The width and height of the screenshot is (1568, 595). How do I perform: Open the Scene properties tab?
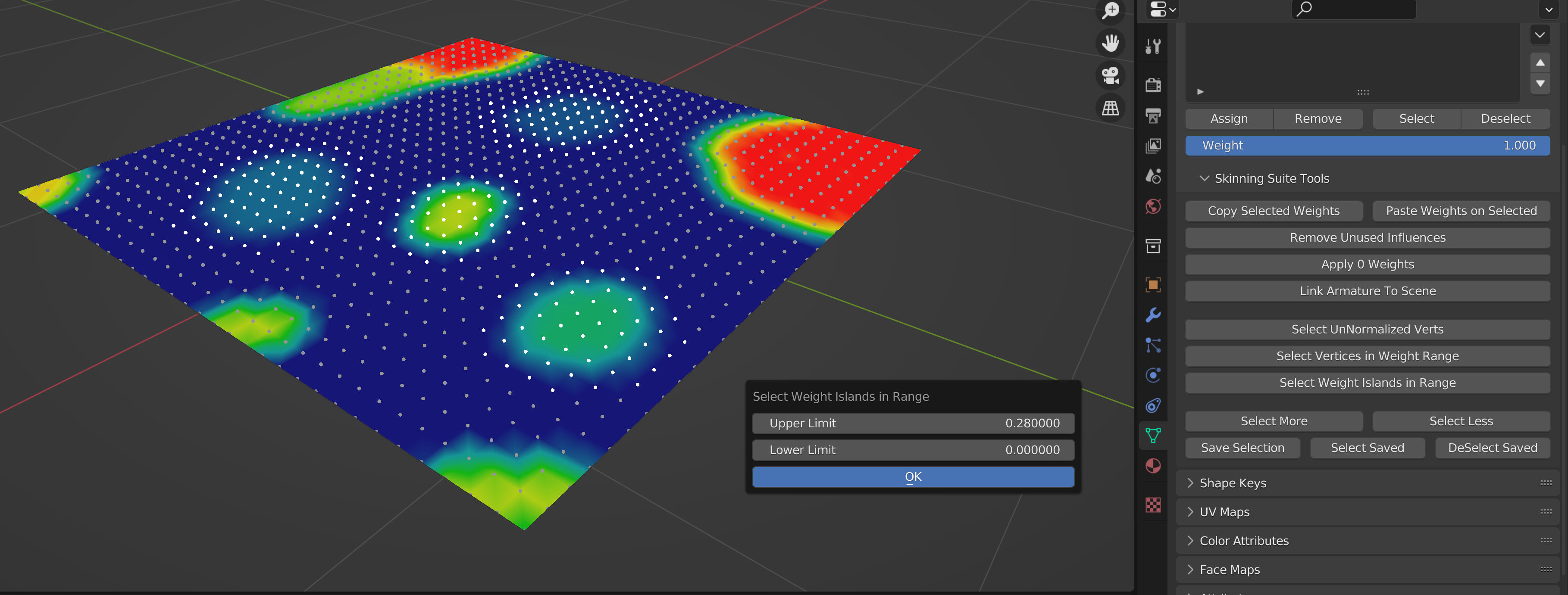(x=1153, y=176)
